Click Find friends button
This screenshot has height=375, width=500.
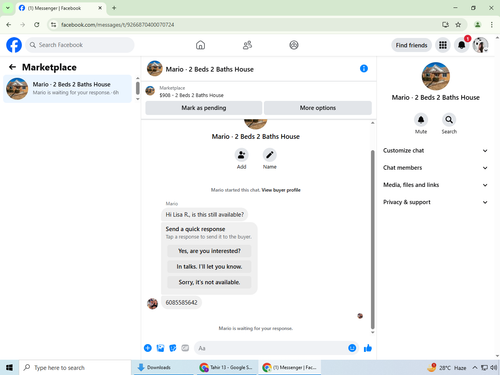click(411, 45)
